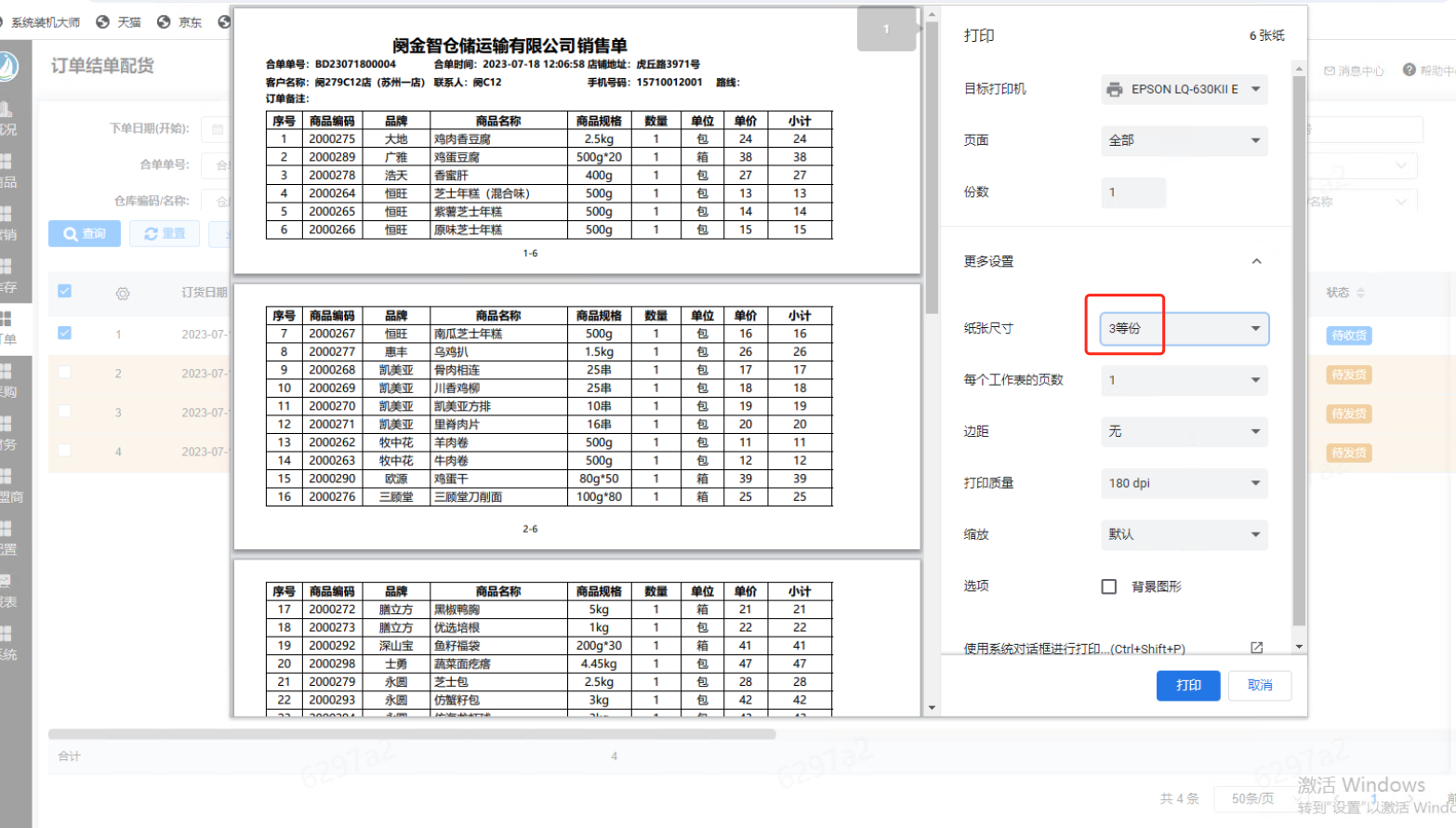Viewport: 1456px width, 828px height.
Task: Open the 纸张尺寸 paper size dropdown
Action: pyautogui.click(x=1185, y=328)
